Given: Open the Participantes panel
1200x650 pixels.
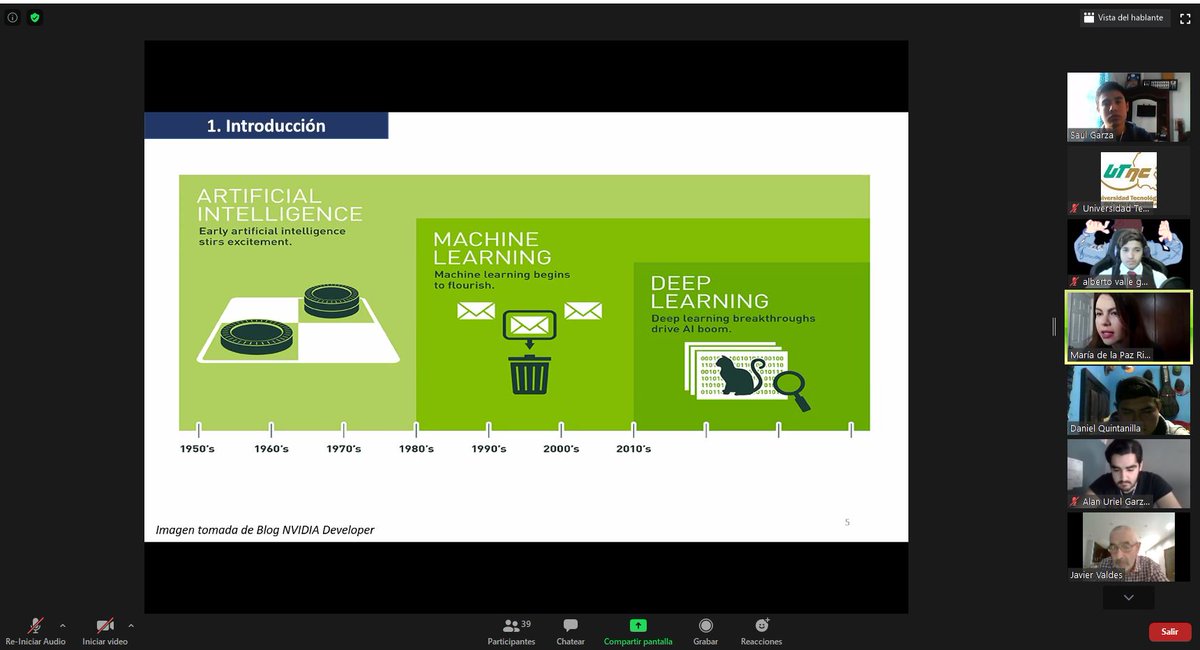Looking at the screenshot, I should [x=512, y=631].
